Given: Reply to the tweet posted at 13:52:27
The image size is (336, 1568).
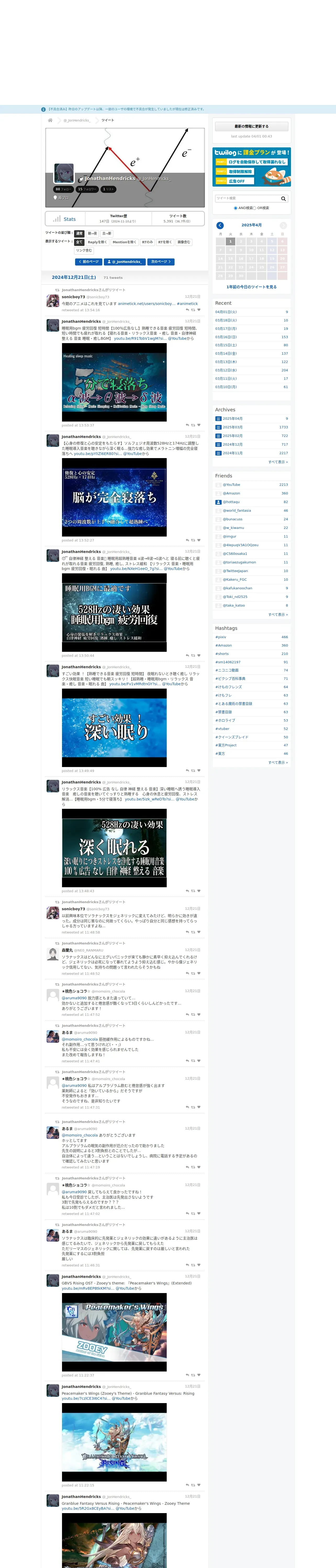Looking at the screenshot, I should (x=187, y=540).
